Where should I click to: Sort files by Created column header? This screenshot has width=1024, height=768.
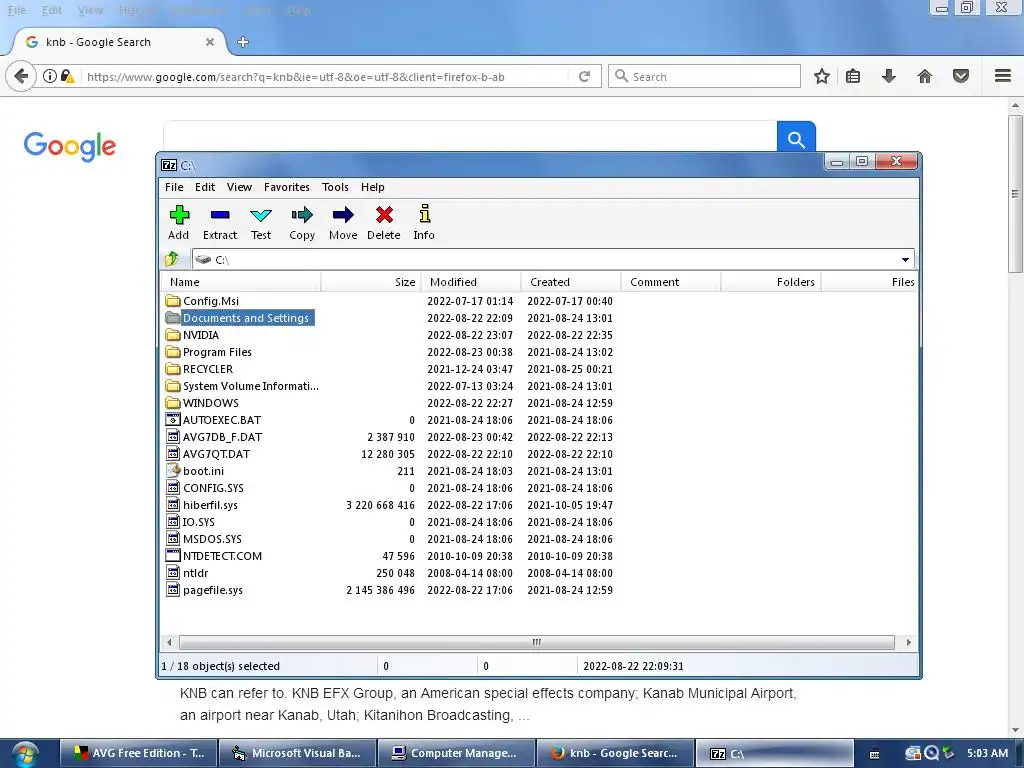coord(571,282)
